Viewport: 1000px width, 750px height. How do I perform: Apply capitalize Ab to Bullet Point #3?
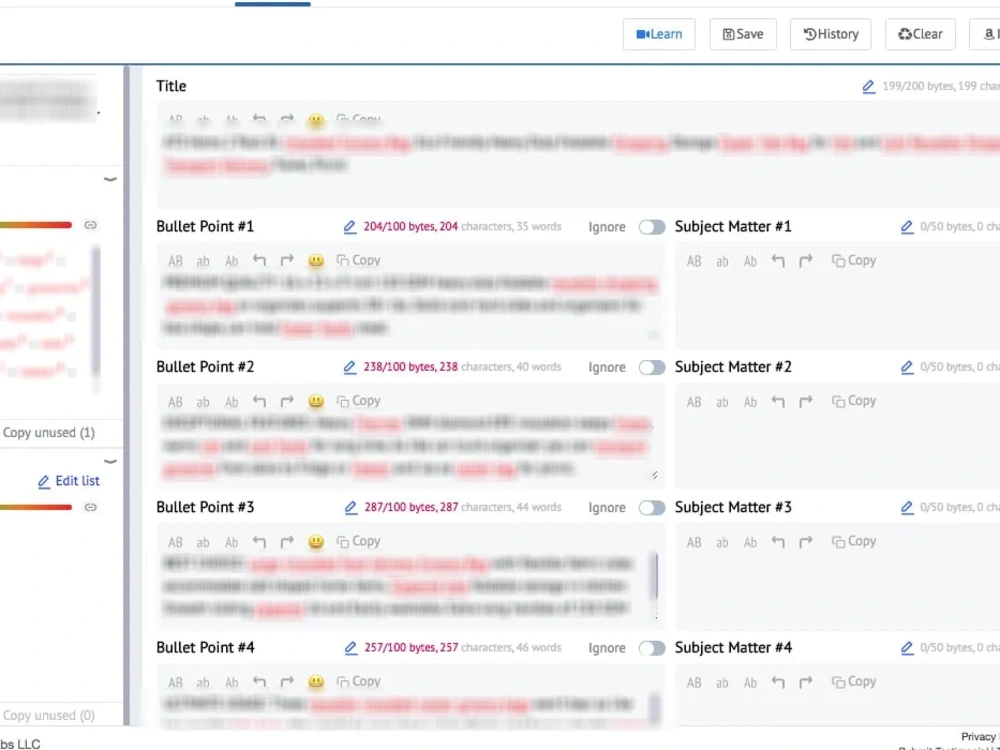[232, 541]
